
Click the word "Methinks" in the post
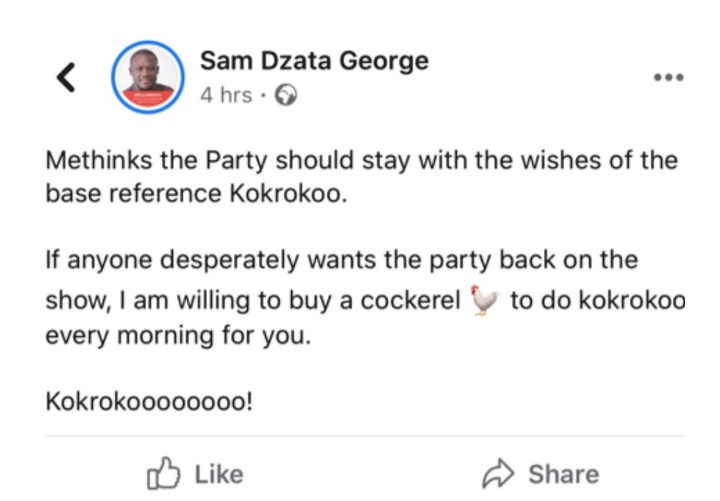[93, 161]
